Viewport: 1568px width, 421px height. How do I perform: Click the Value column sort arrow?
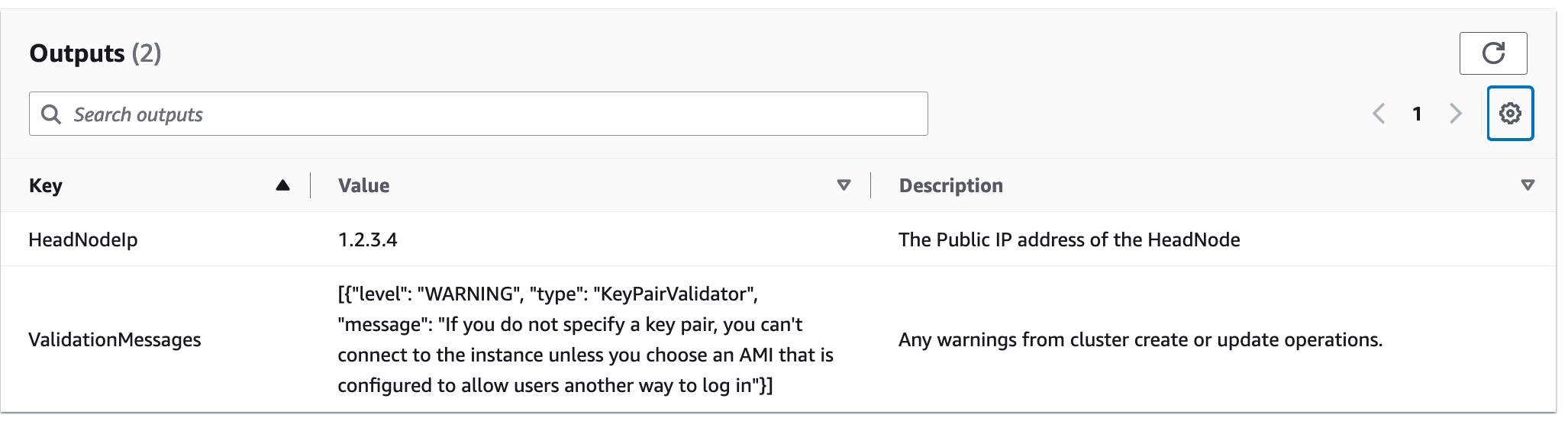[844, 185]
